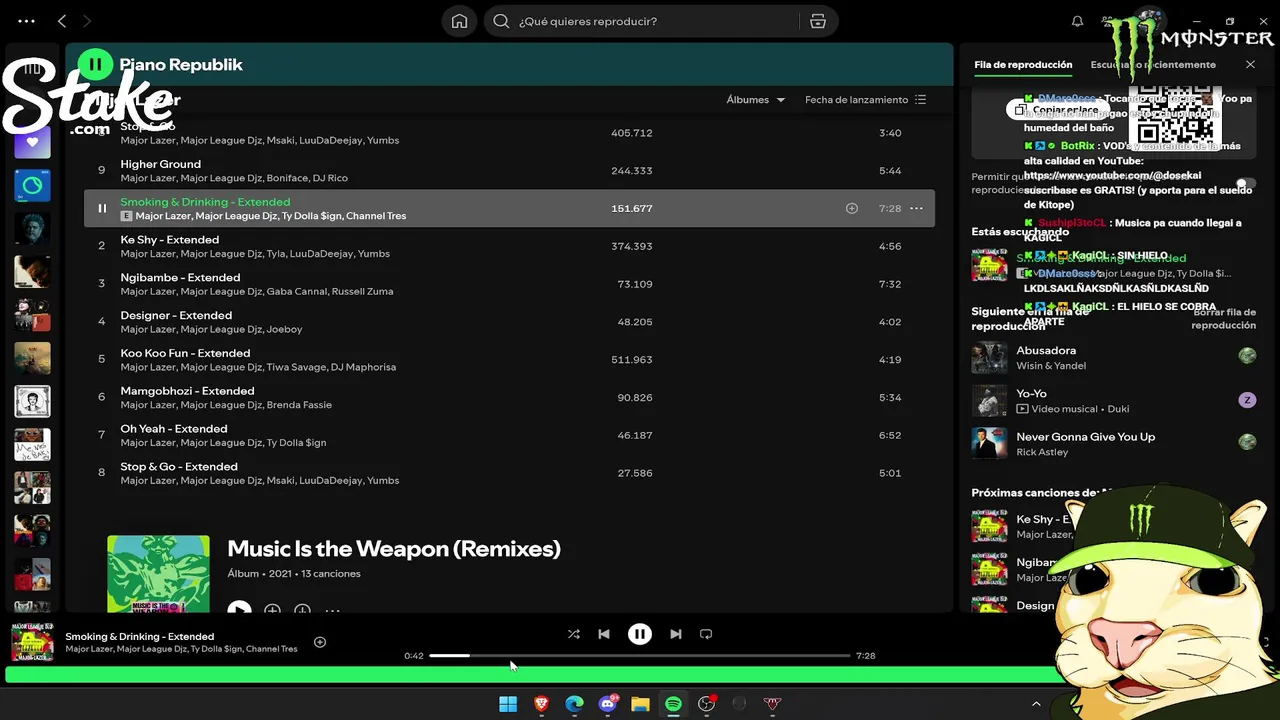Screen dimensions: 1280x720
Task: Switch to Fila de reproducción tab
Action: [1023, 64]
